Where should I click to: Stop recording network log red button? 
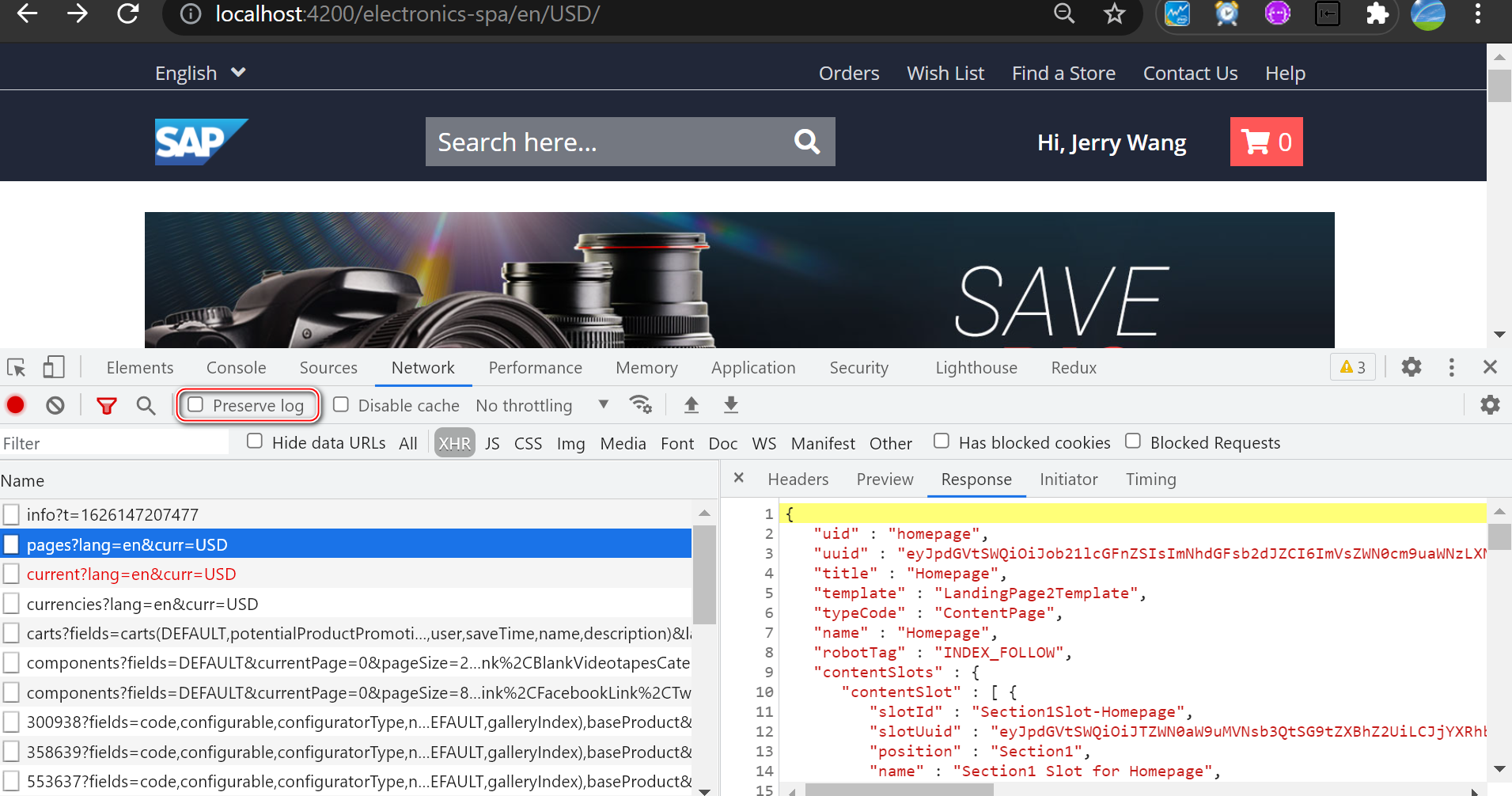coord(16,405)
